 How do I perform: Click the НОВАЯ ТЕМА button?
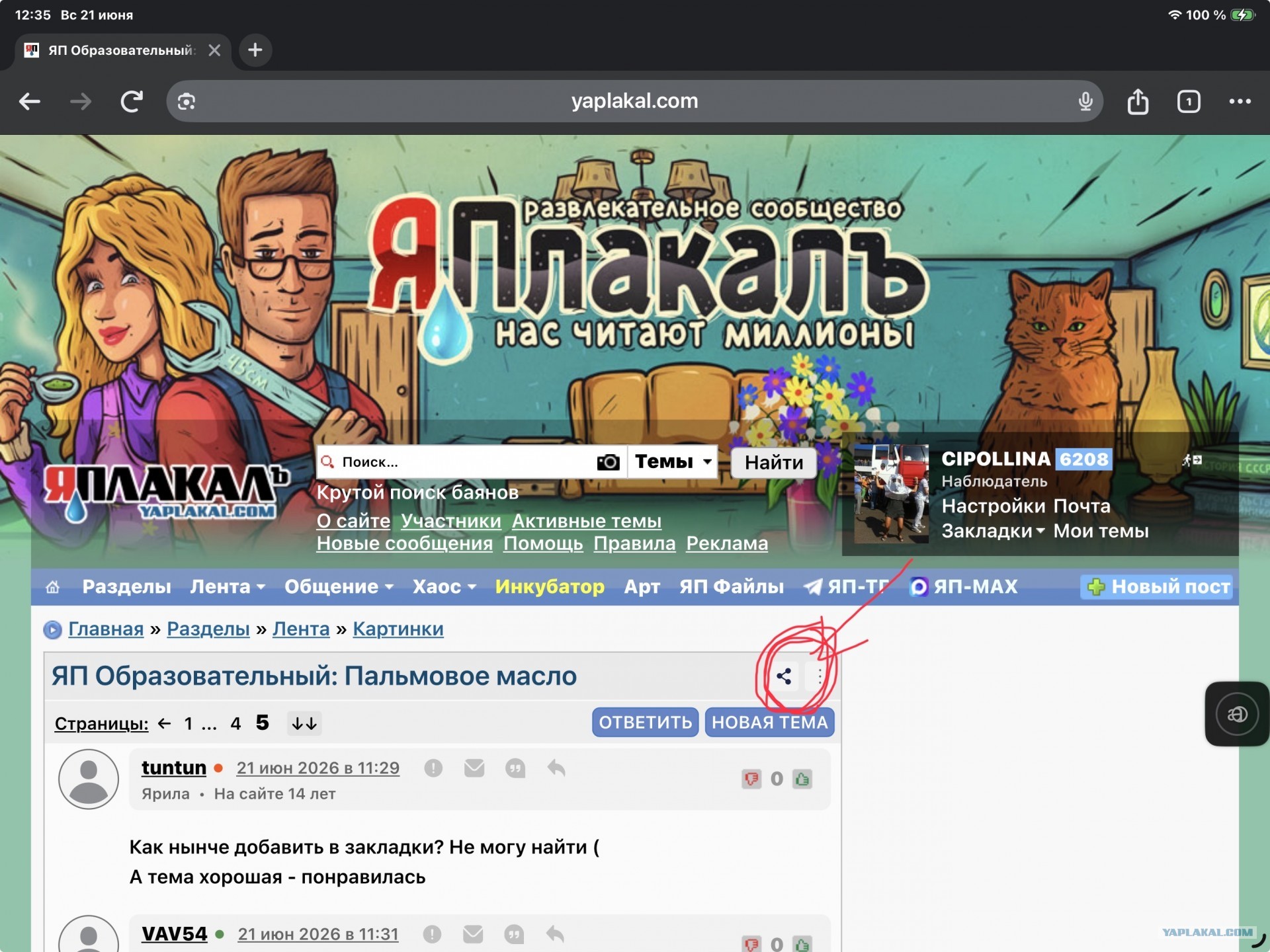tap(769, 722)
